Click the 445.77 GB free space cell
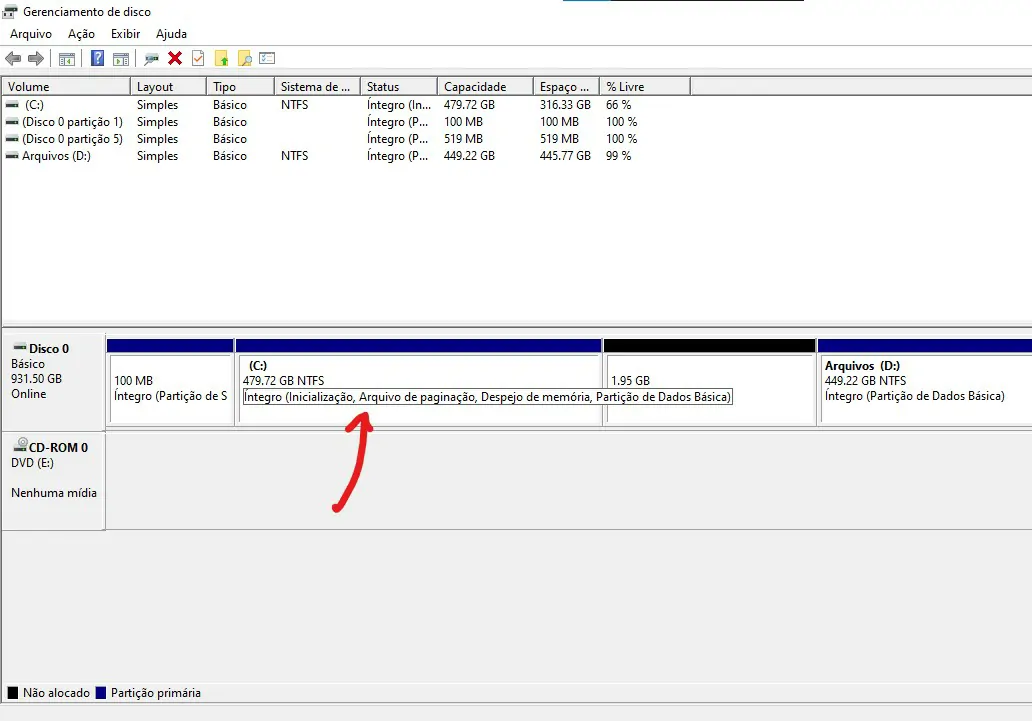The height and width of the screenshot is (721, 1032). tap(565, 156)
